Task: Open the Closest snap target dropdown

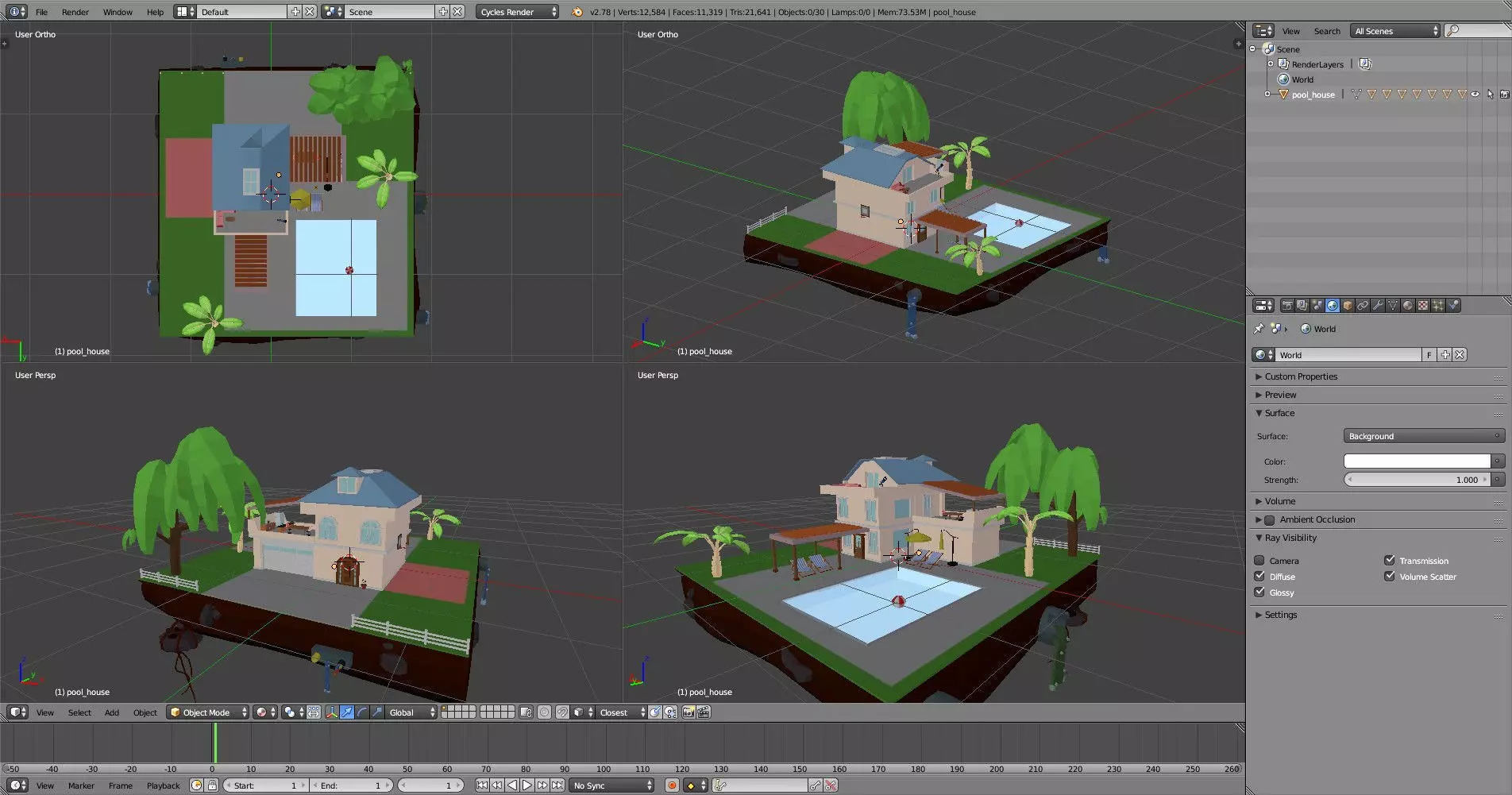Action: click(622, 712)
